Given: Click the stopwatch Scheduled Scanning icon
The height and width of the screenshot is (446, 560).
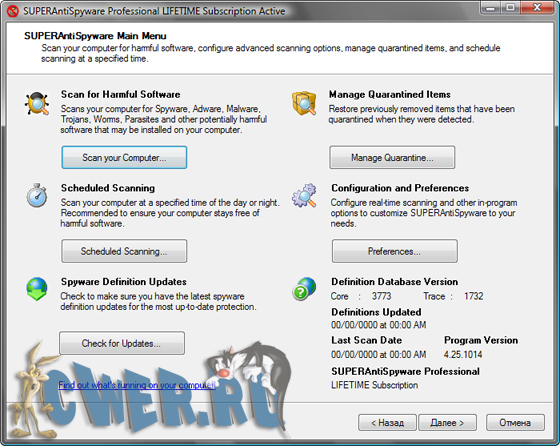Looking at the screenshot, I should [37, 195].
